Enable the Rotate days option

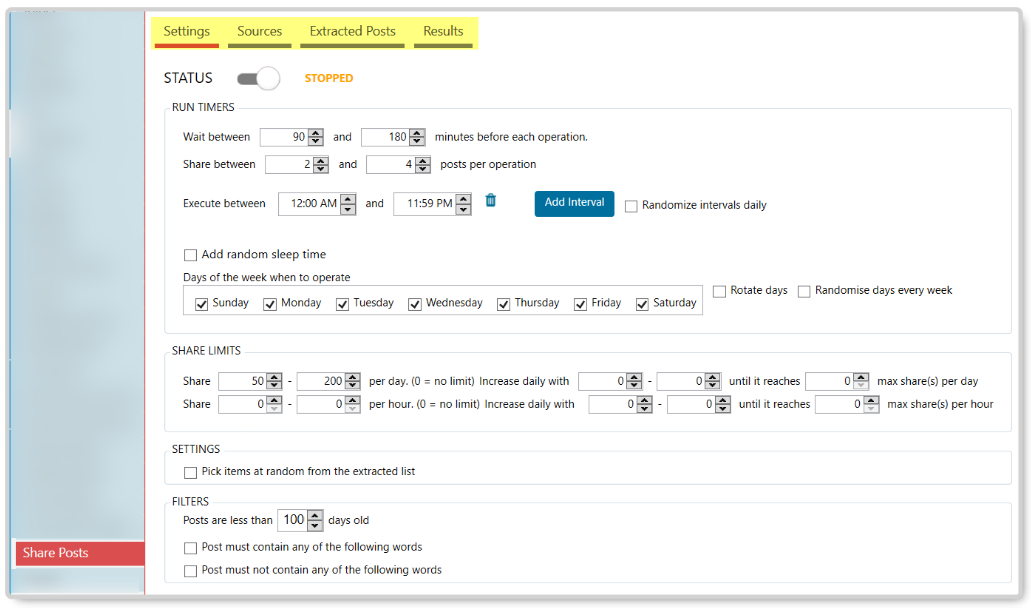click(719, 291)
